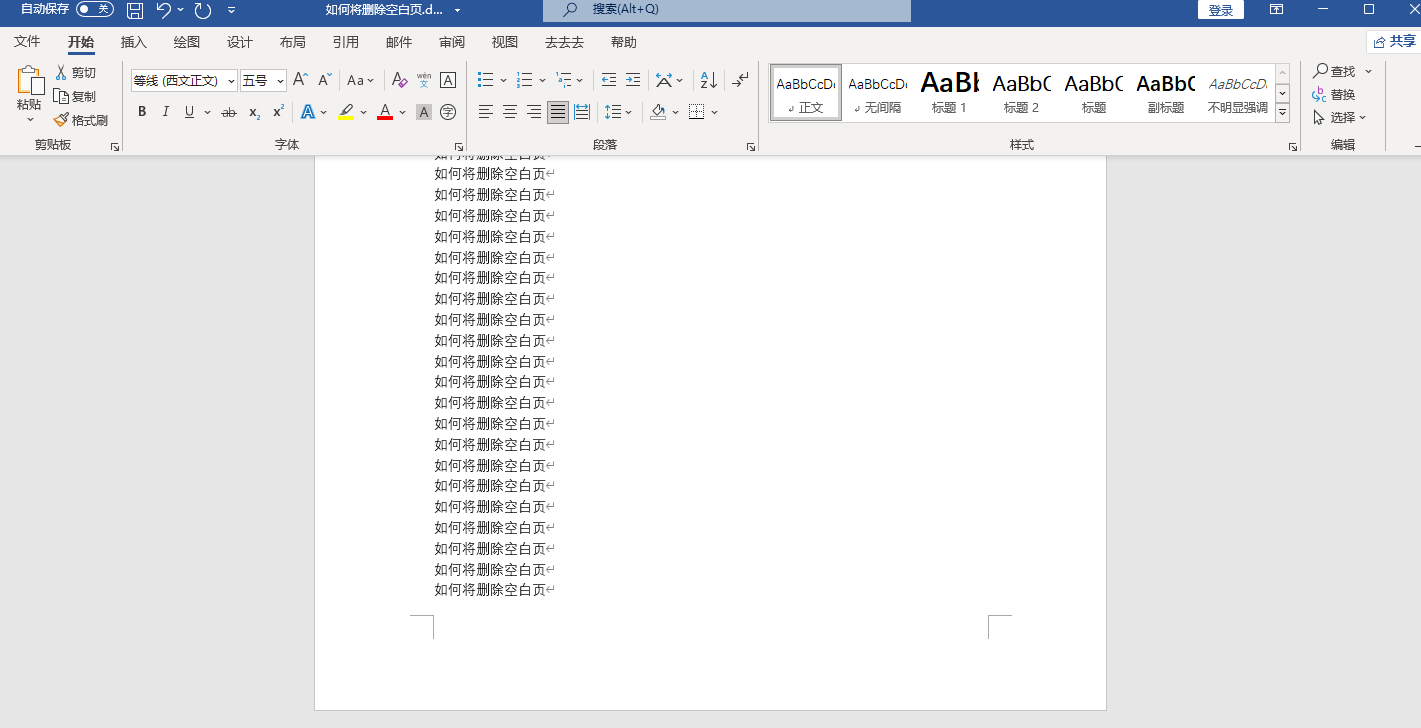The height and width of the screenshot is (728, 1421).
Task: Open Ribbon Display Options in the title bar
Action: [x=1276, y=10]
